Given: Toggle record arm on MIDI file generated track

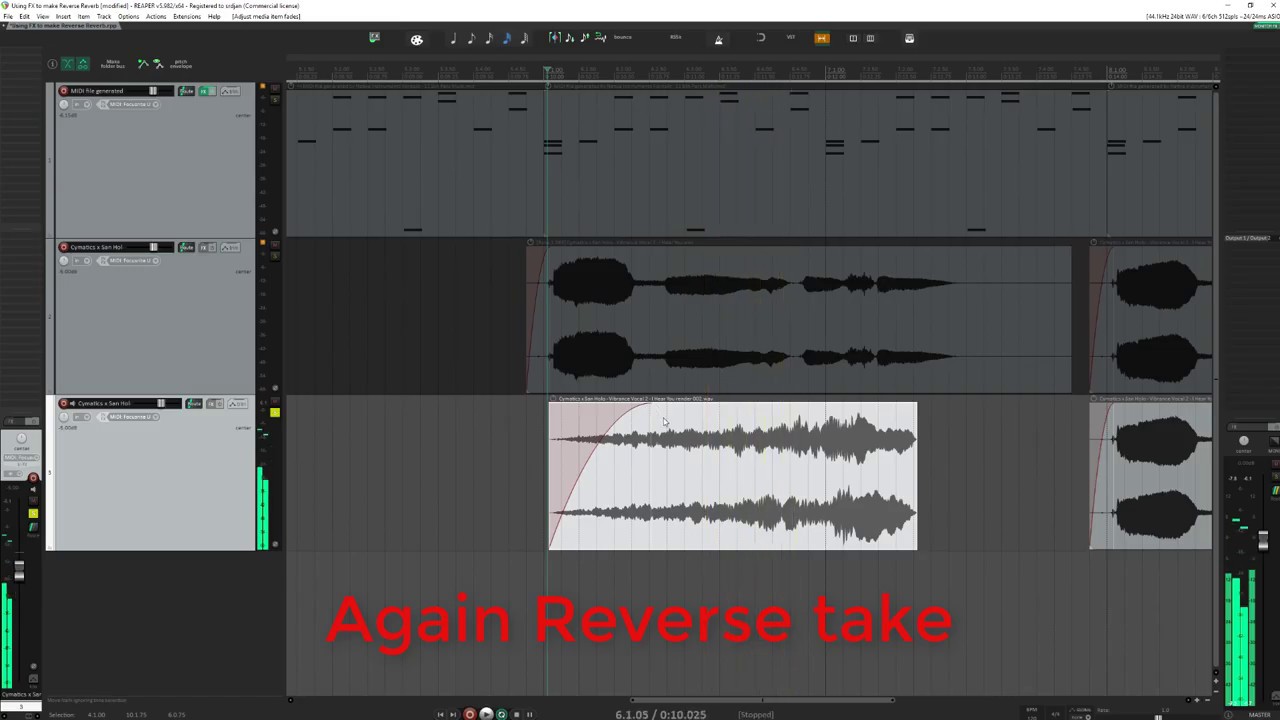Looking at the screenshot, I should click(64, 91).
